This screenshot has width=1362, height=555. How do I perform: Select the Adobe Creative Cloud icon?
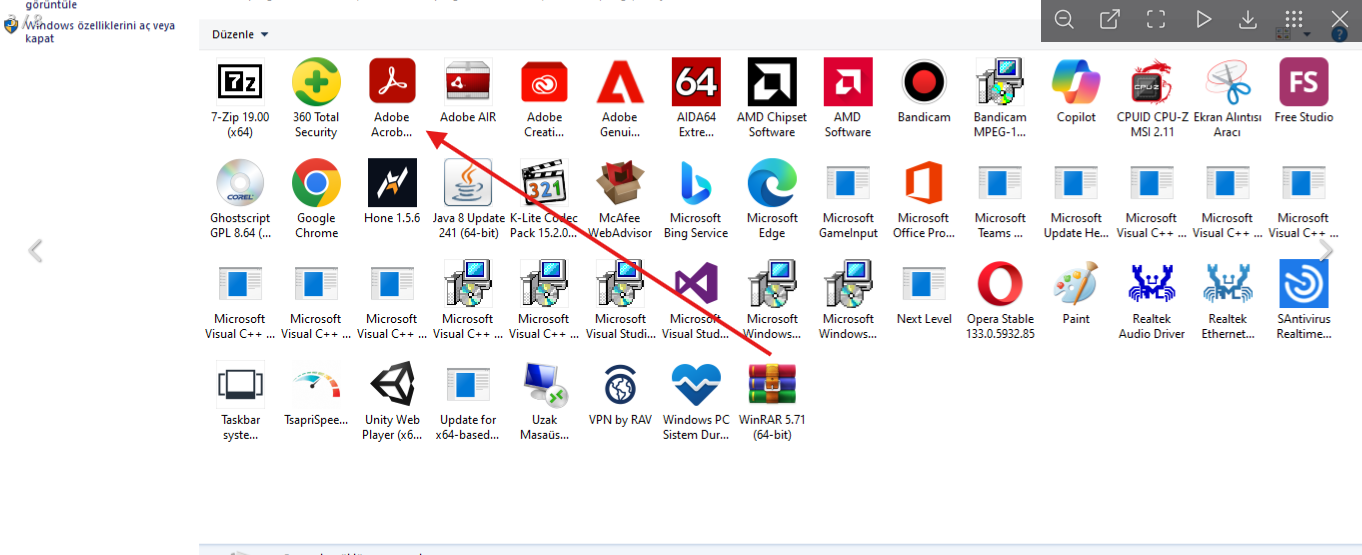coord(544,82)
